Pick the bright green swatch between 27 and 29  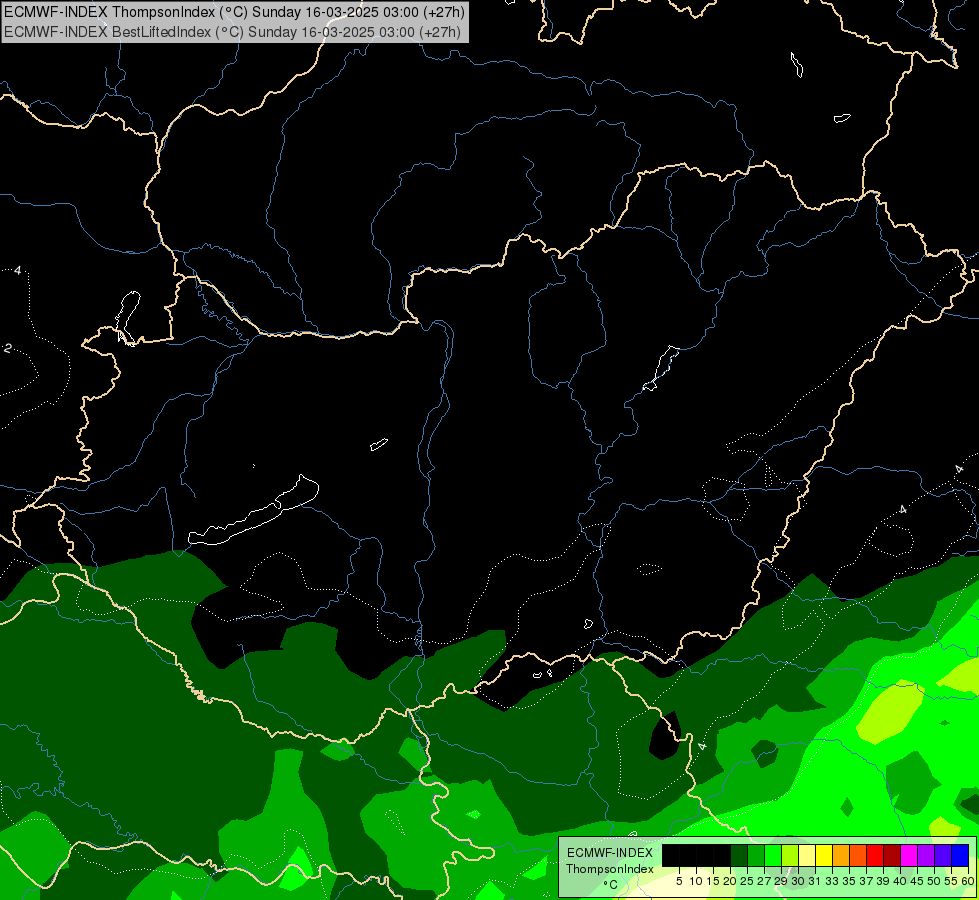[x=772, y=856]
